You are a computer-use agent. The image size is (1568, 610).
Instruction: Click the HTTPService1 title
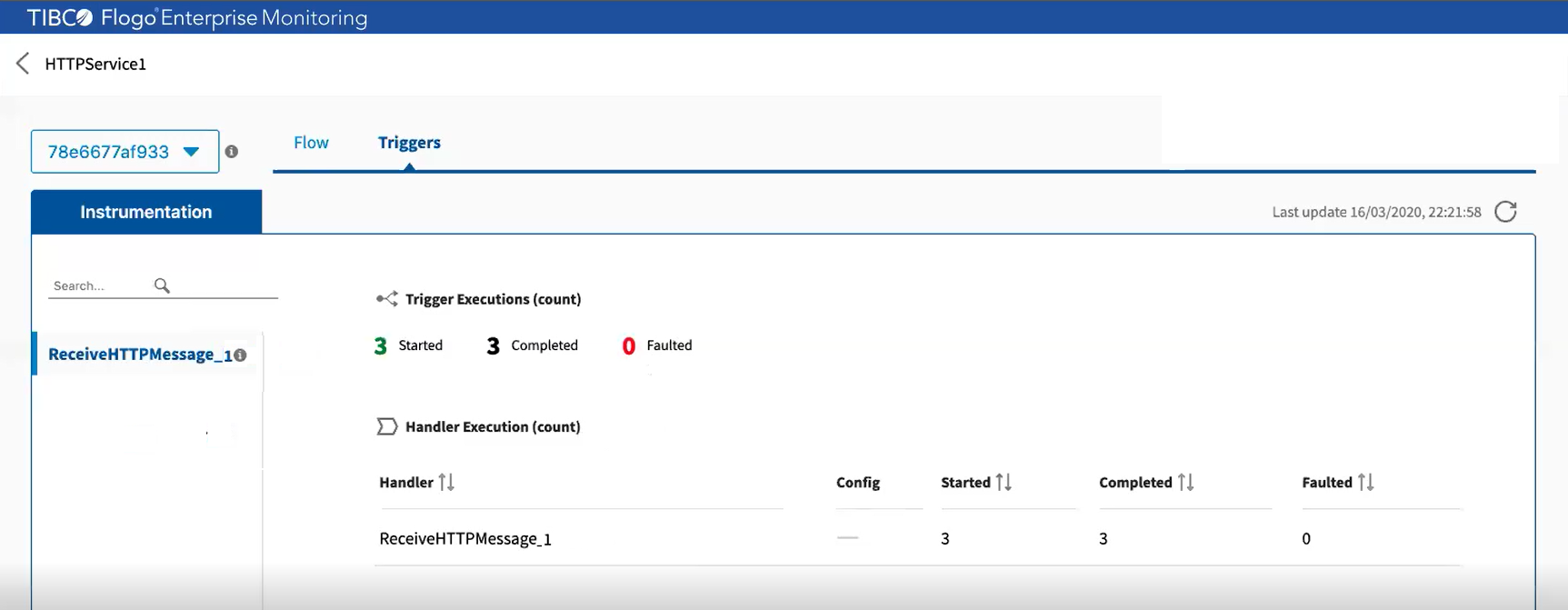(x=95, y=64)
